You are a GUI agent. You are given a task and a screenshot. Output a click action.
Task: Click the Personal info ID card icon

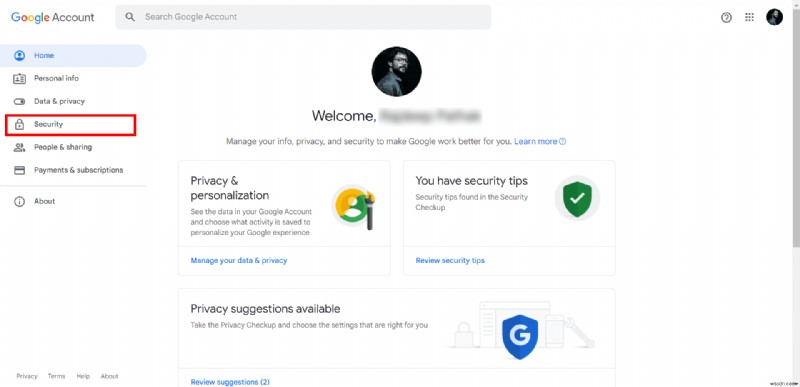point(19,79)
